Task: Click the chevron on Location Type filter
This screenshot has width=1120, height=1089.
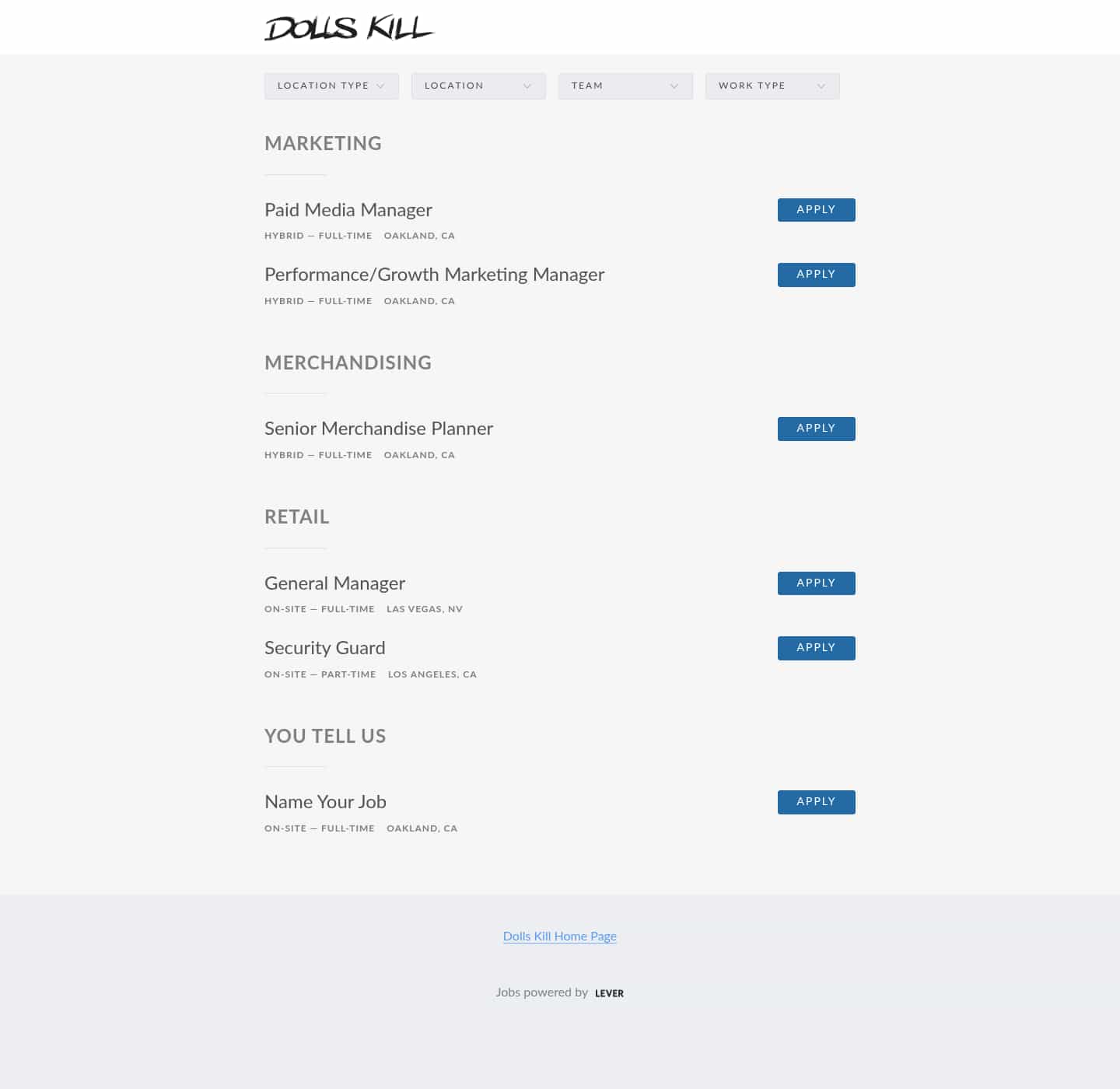Action: click(381, 86)
